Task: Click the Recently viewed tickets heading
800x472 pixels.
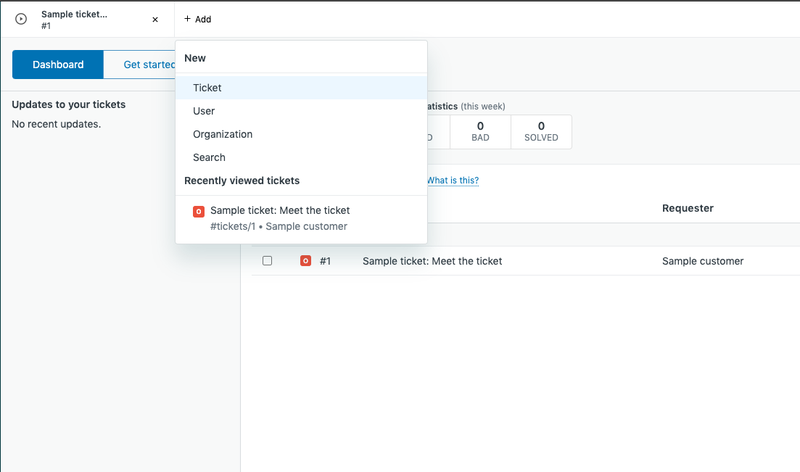Action: click(x=242, y=181)
